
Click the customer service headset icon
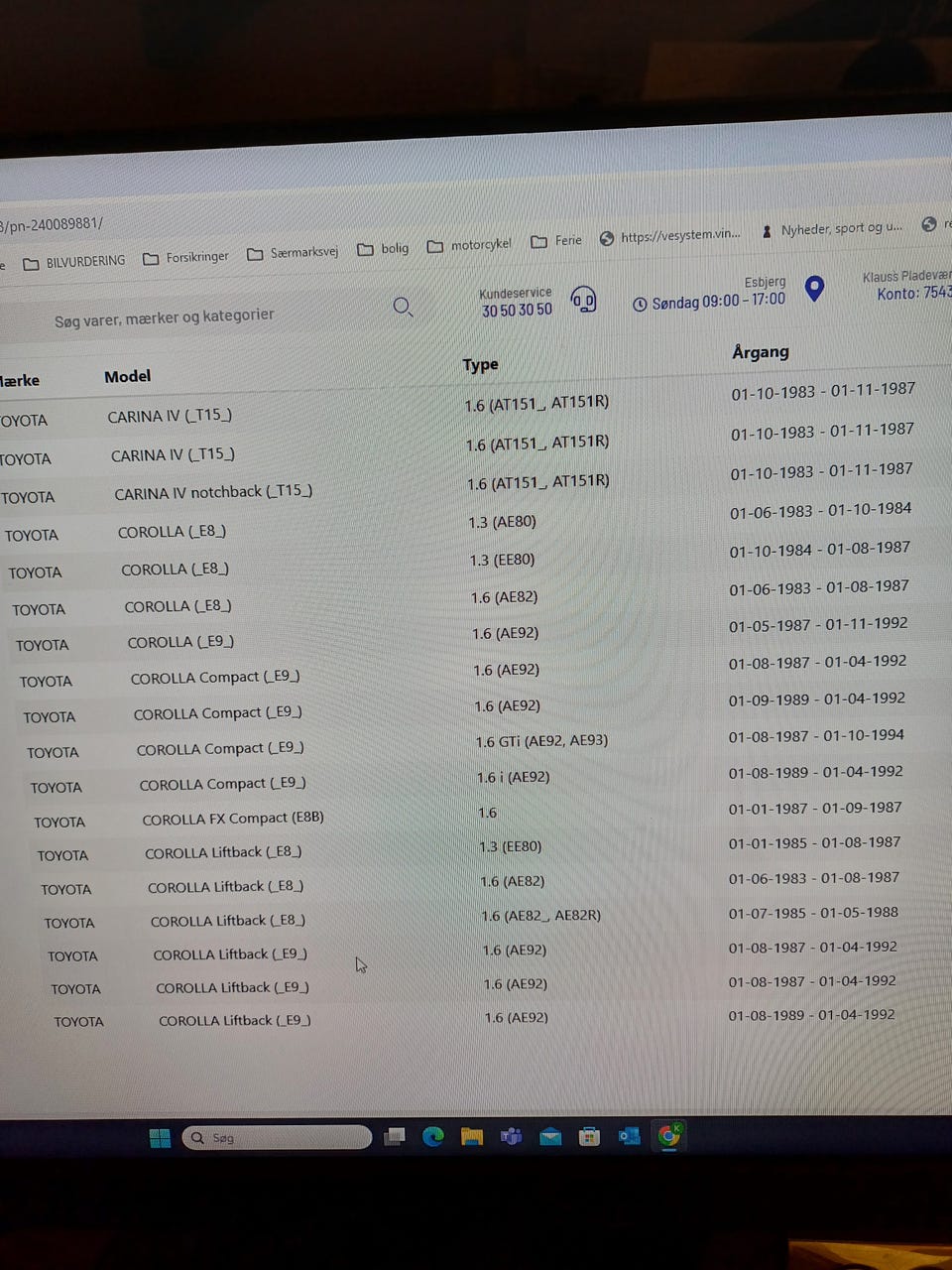pos(583,299)
